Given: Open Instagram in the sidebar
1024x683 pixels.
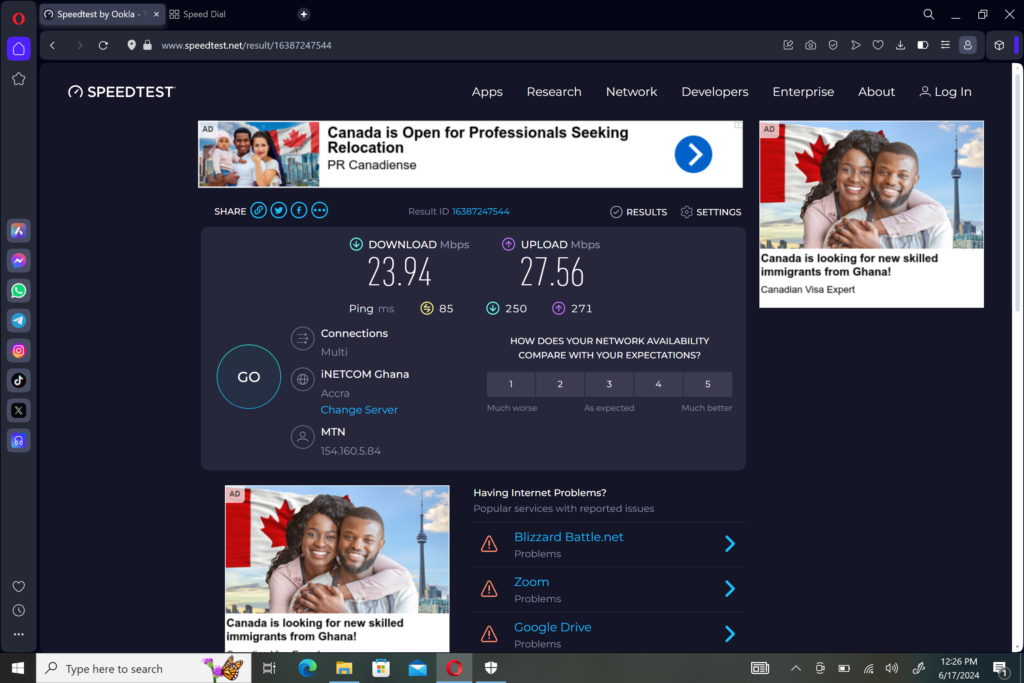Looking at the screenshot, I should pyautogui.click(x=18, y=351).
